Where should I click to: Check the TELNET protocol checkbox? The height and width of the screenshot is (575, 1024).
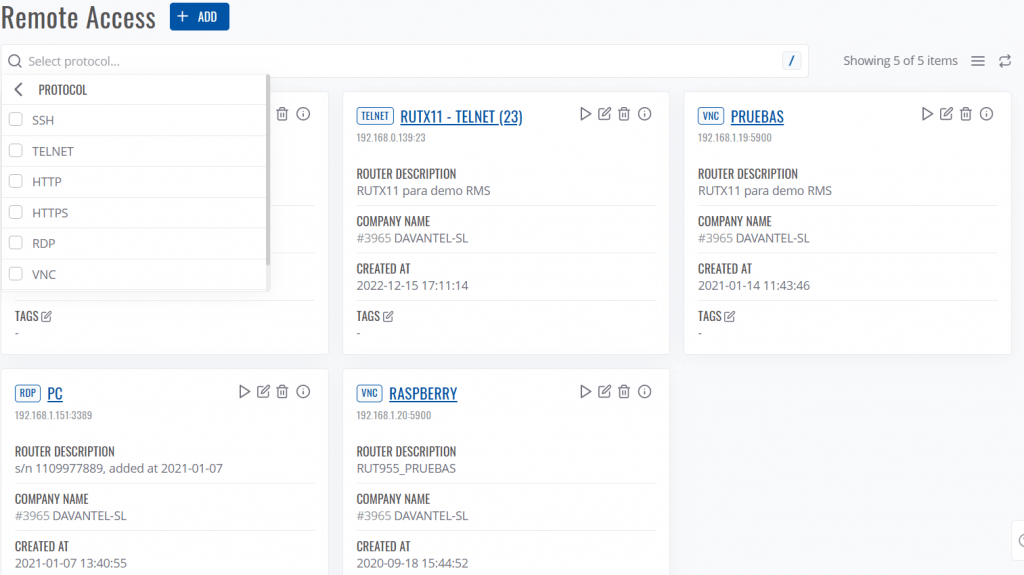click(16, 150)
